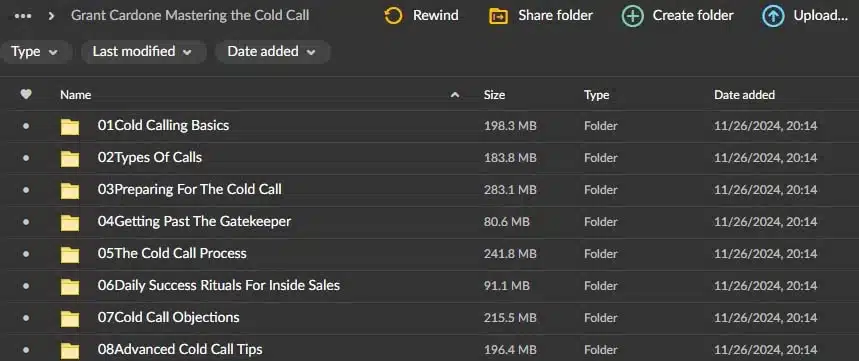Click folder icon of 08Advanced Cold Call Tips
The image size is (859, 361).
pyautogui.click(x=70, y=350)
